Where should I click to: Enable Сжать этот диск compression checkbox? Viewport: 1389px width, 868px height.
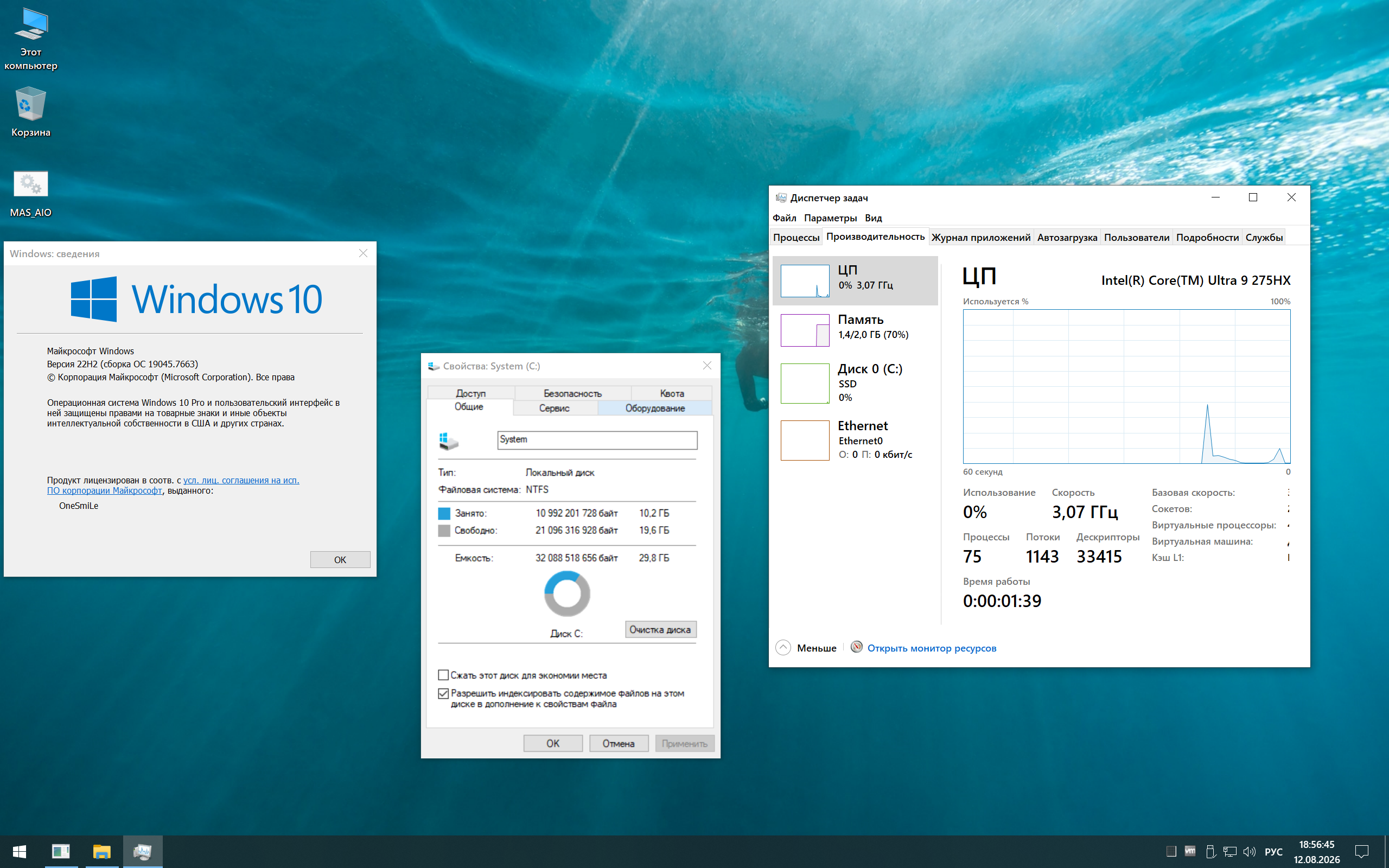tap(443, 675)
